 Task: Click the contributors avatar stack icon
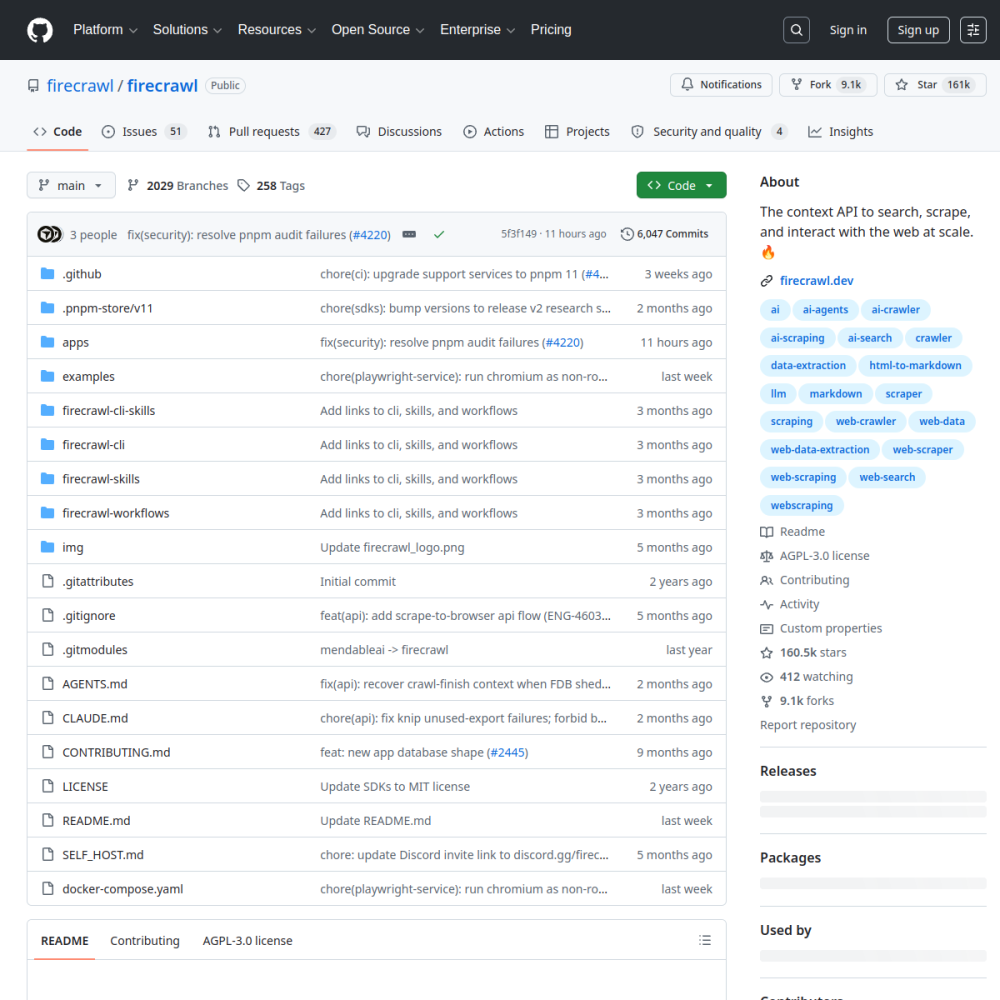tap(50, 234)
